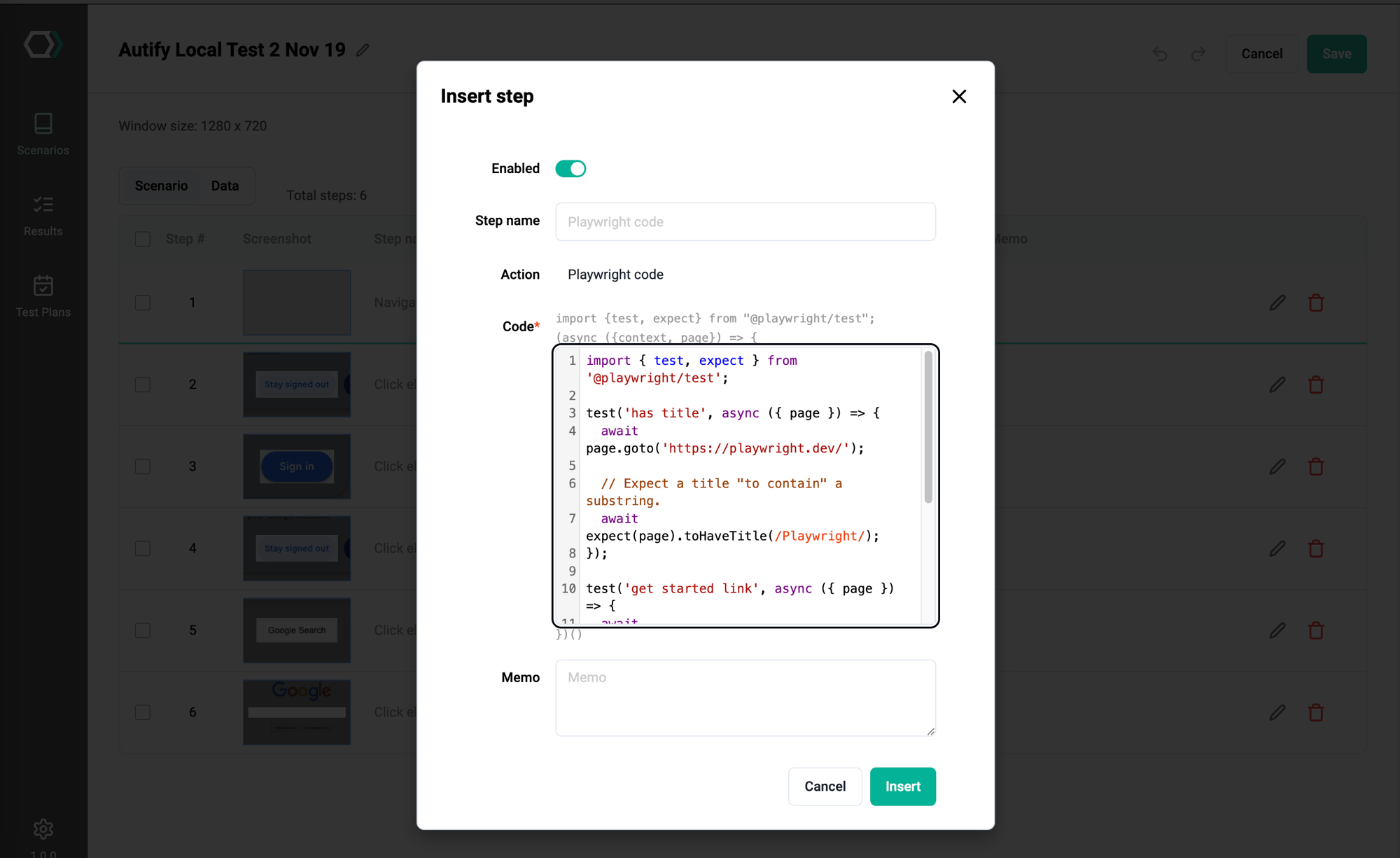Click the Cancel button
This screenshot has height=858, width=1400.
(x=824, y=786)
